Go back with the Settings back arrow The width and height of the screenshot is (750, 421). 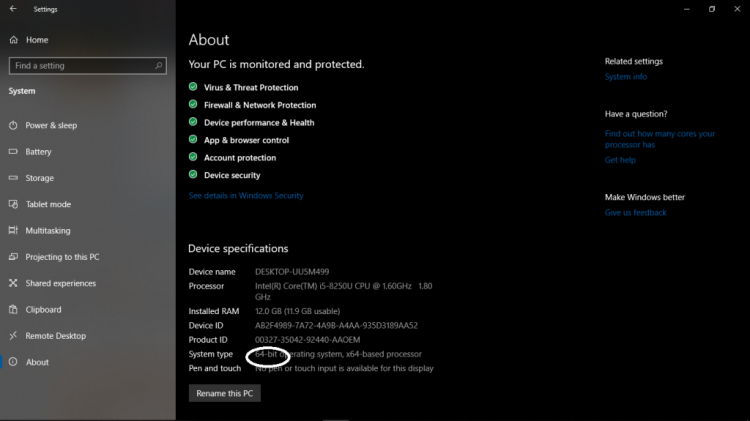(13, 9)
